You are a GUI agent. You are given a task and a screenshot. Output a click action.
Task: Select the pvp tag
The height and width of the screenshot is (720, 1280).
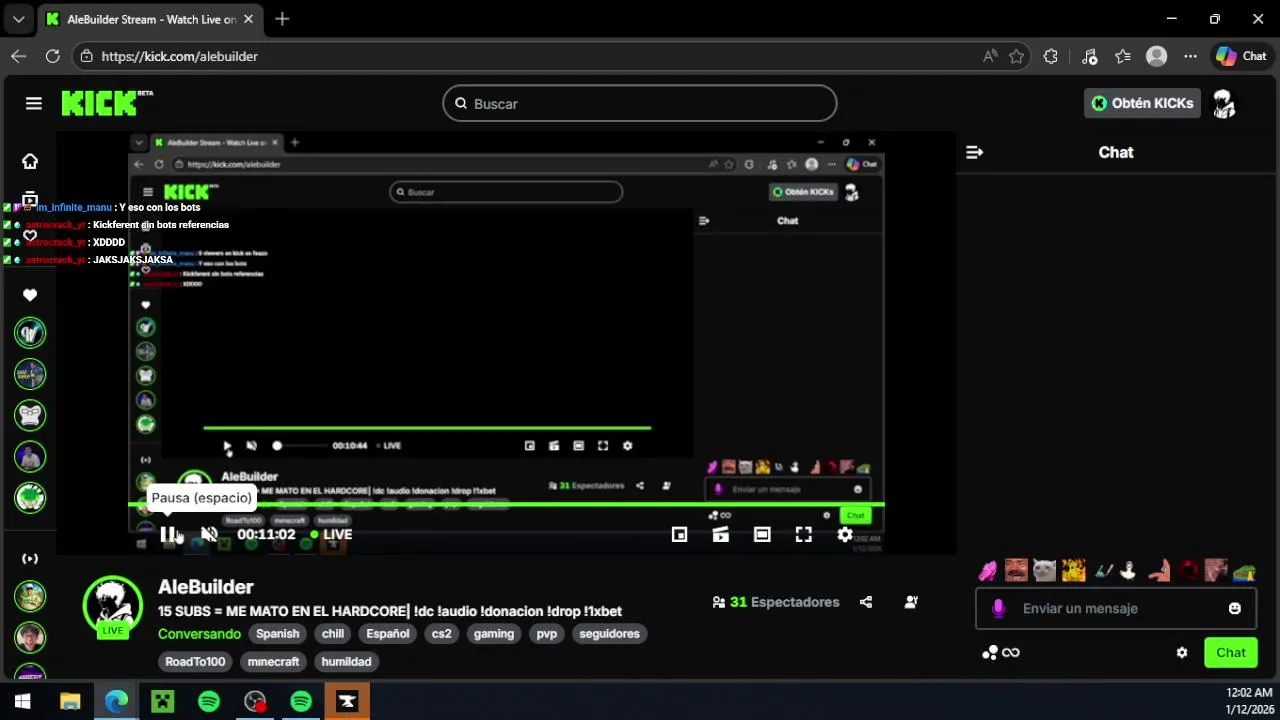click(547, 634)
